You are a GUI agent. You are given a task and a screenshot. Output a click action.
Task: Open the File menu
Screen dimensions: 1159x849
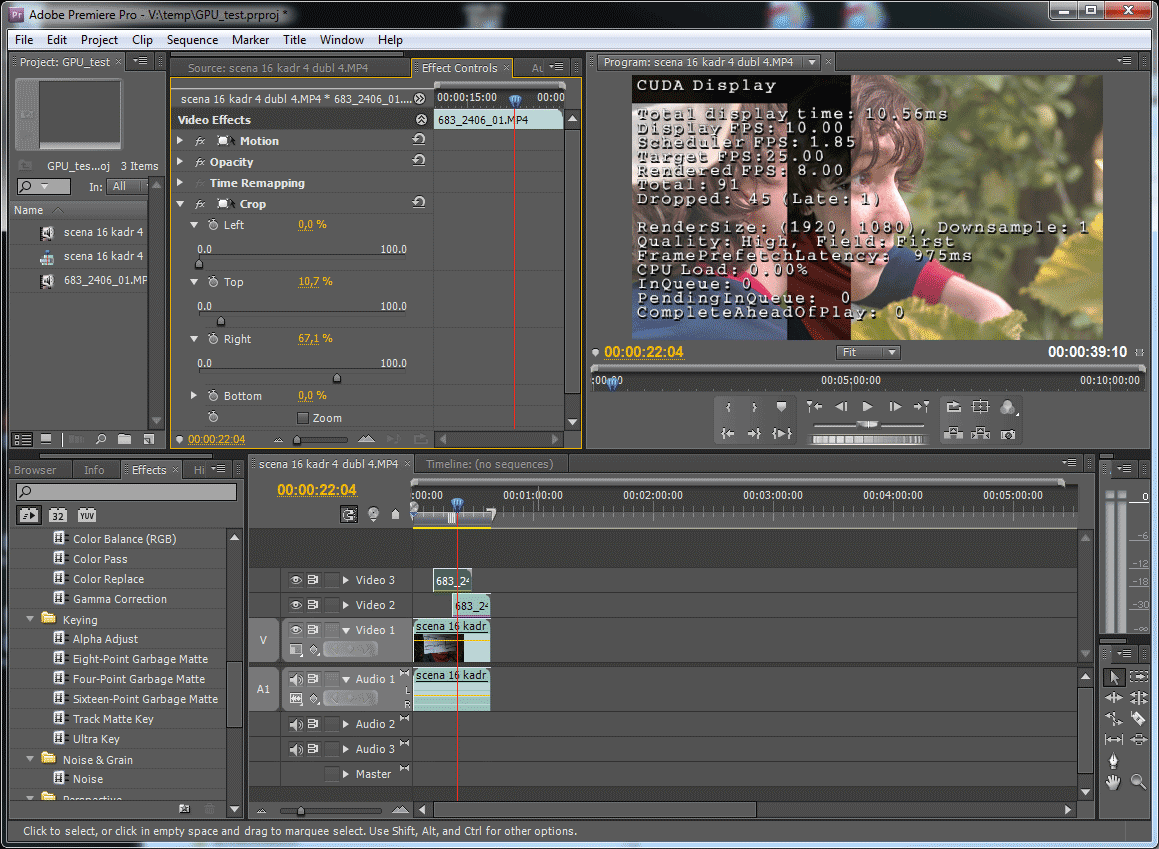coord(24,40)
